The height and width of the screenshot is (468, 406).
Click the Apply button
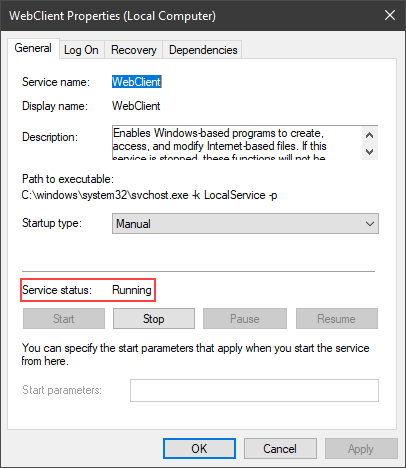coord(361,449)
